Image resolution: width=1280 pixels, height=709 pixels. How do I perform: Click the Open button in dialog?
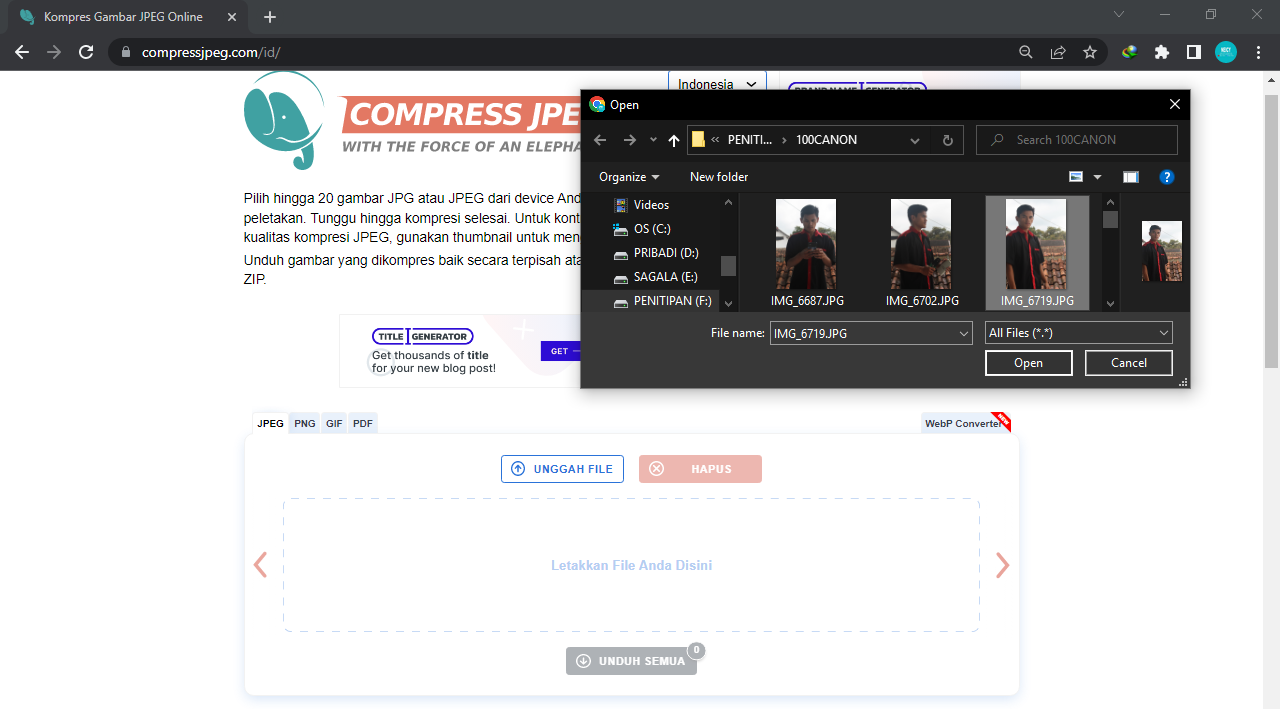pyautogui.click(x=1029, y=363)
